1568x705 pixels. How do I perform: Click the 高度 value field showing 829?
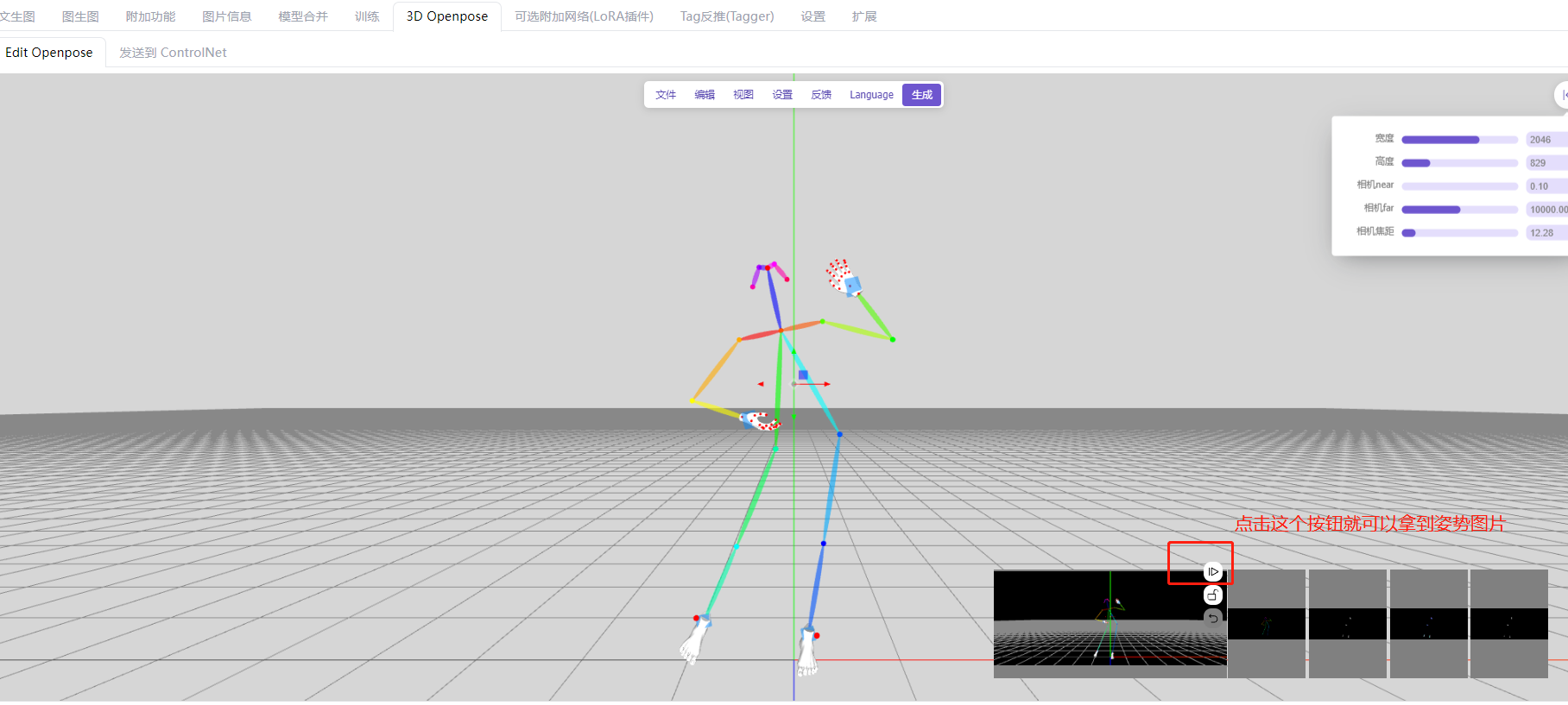click(x=1546, y=163)
